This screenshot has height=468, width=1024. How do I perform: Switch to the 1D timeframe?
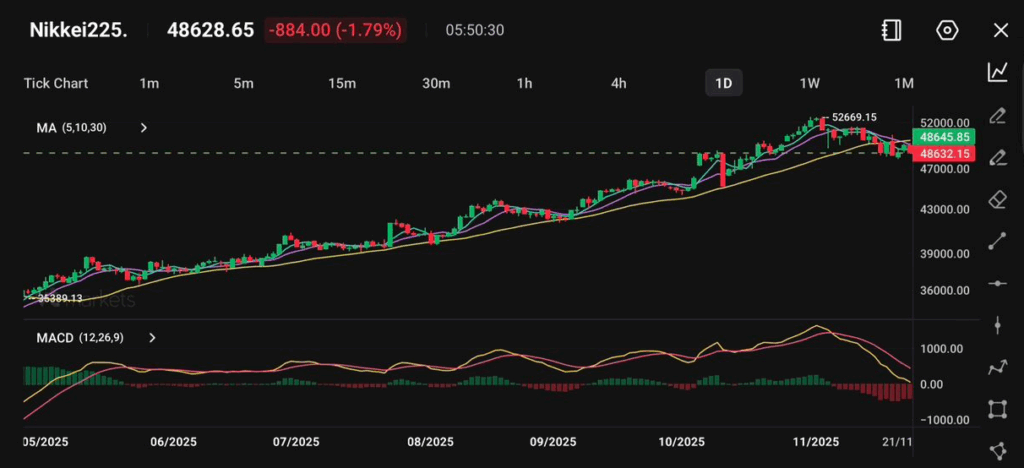click(x=723, y=83)
